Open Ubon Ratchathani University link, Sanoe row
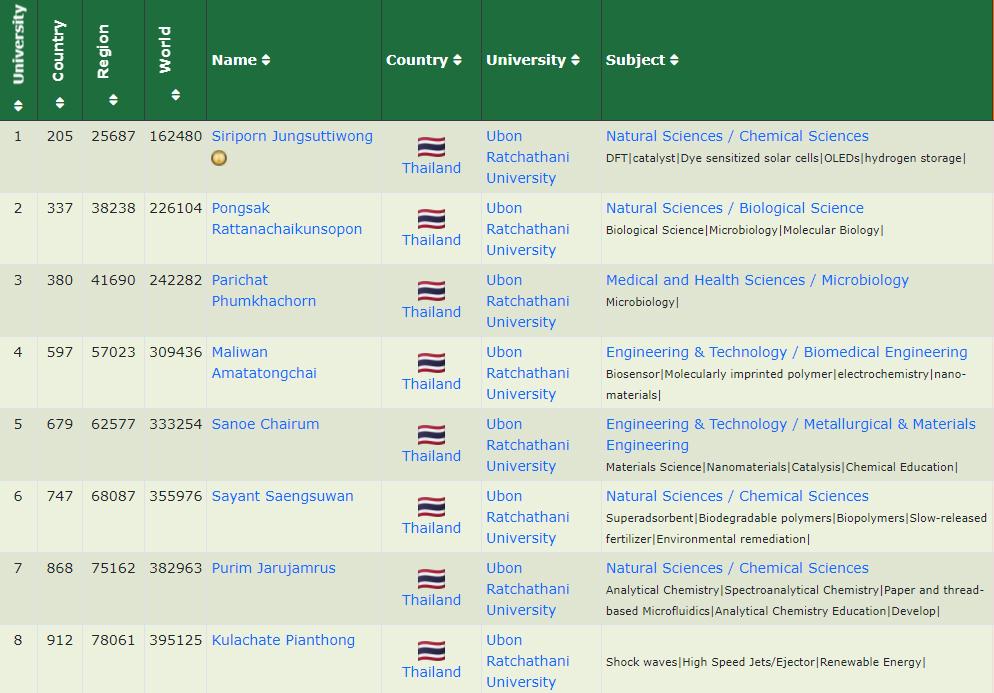 [527, 445]
